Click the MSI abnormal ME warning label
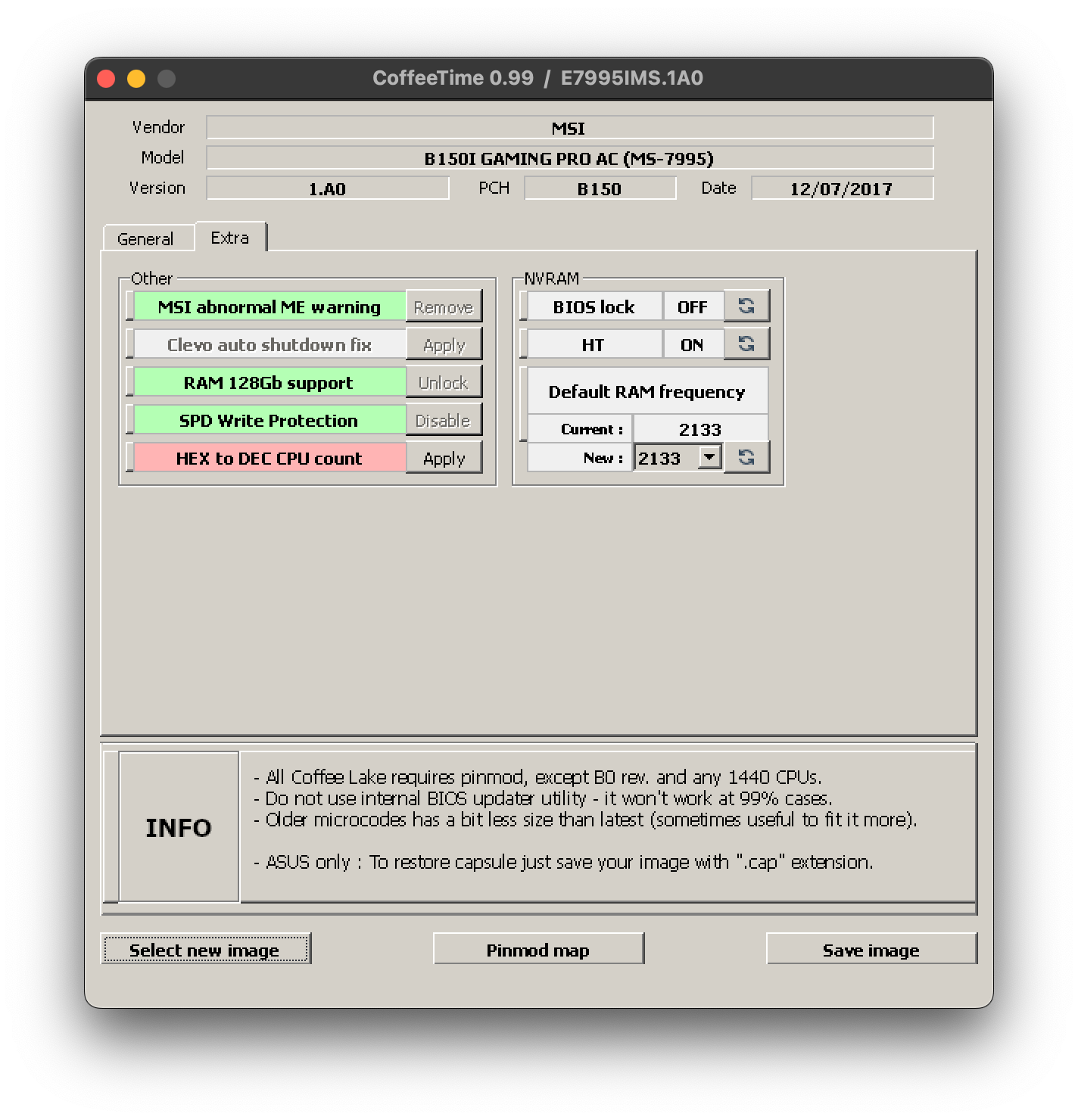Image resolution: width=1078 pixels, height=1120 pixels. pyautogui.click(x=269, y=306)
